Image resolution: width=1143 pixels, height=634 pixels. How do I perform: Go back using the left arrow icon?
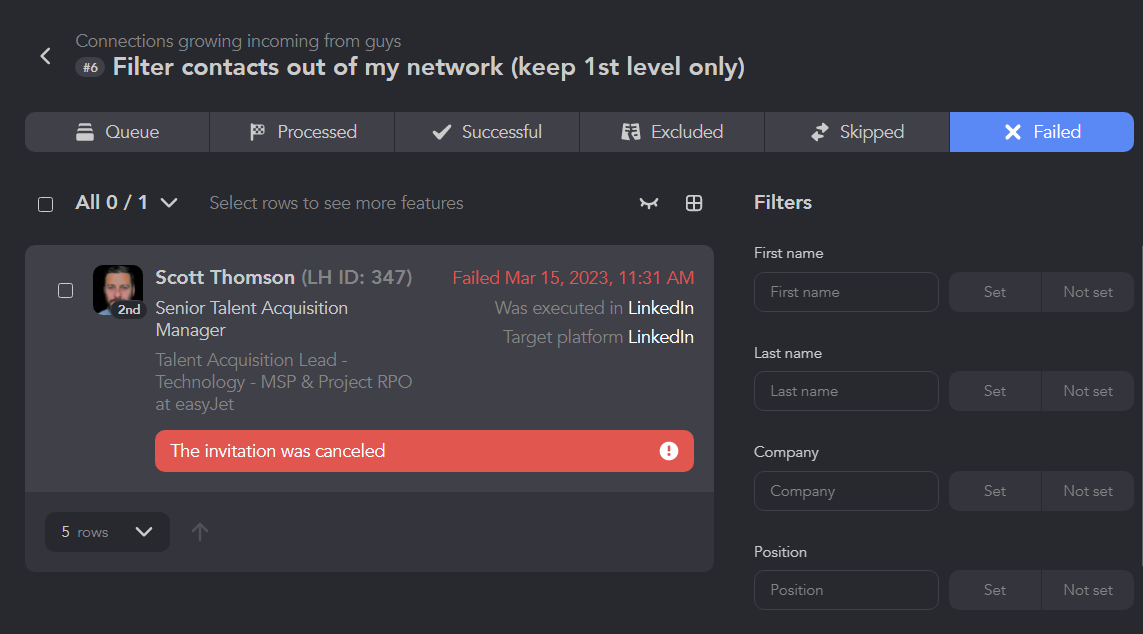tap(45, 56)
